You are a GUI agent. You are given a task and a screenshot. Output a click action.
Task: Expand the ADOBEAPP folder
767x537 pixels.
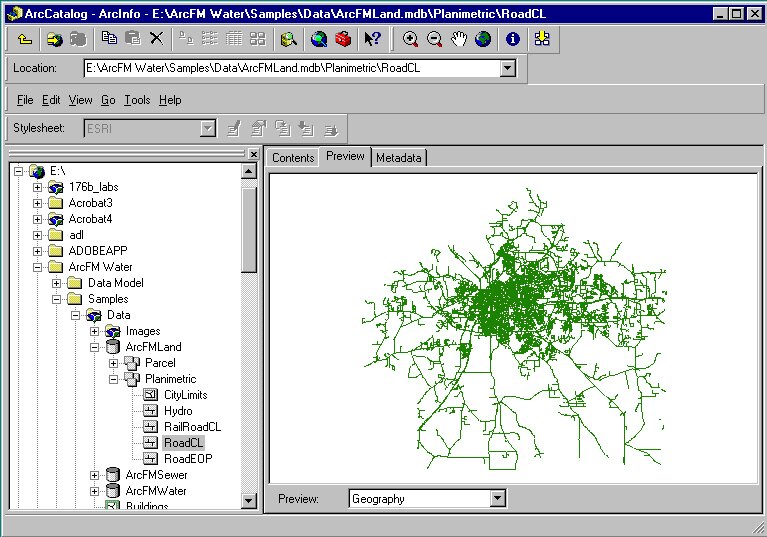(x=37, y=251)
